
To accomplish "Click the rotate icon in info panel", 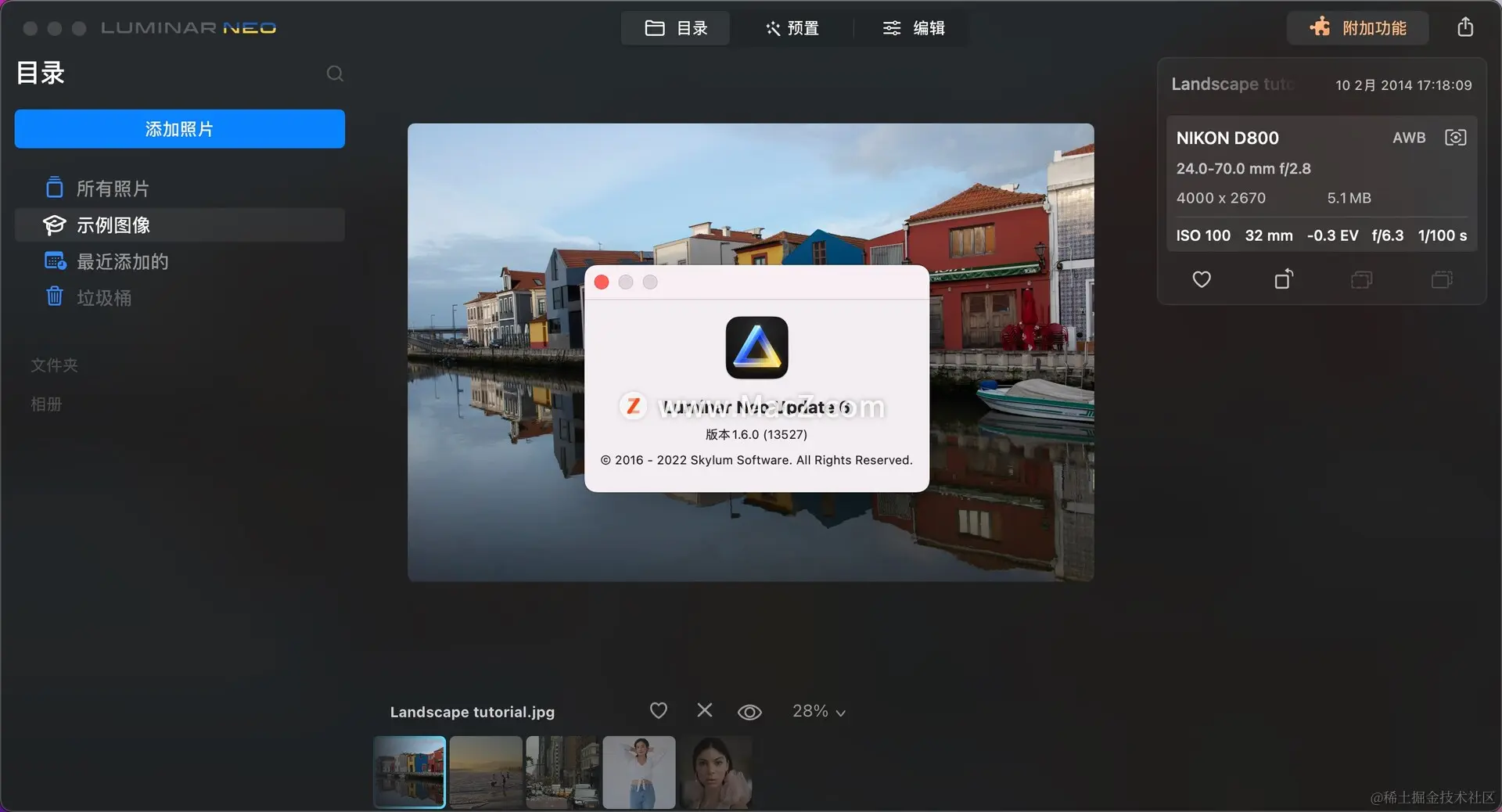I will (x=1283, y=279).
